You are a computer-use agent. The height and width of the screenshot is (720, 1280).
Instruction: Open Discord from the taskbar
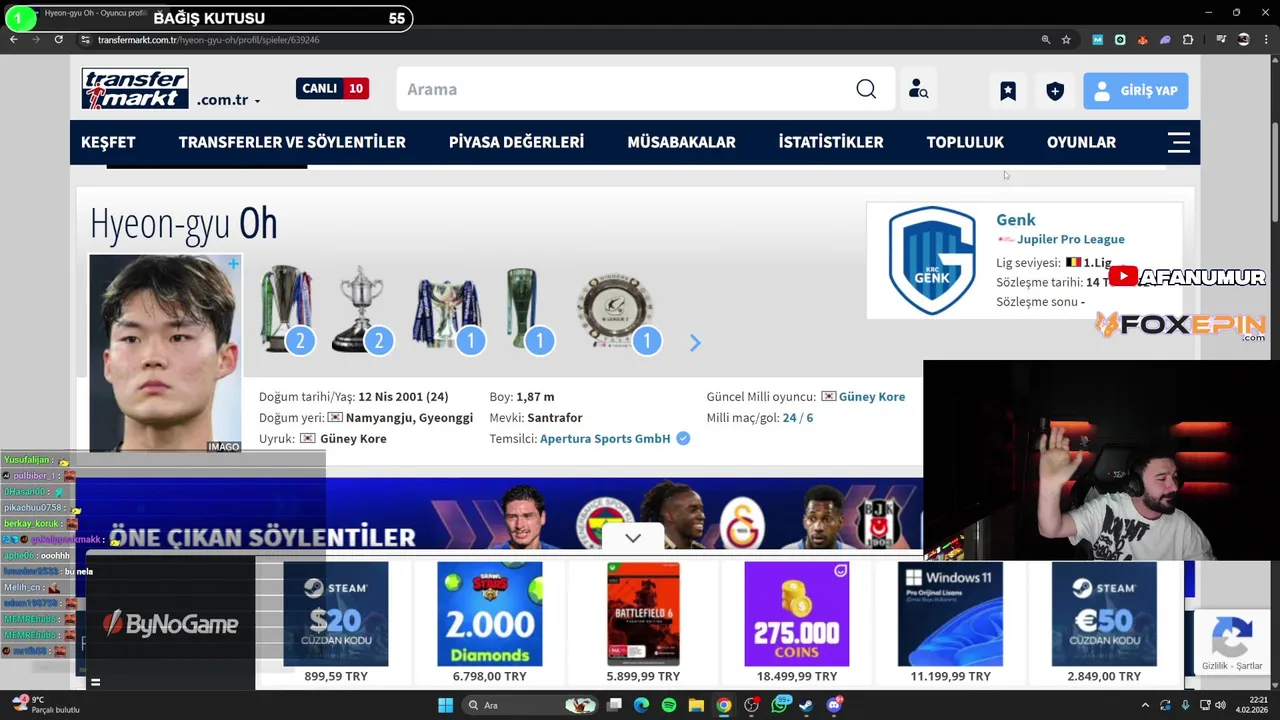point(834,705)
